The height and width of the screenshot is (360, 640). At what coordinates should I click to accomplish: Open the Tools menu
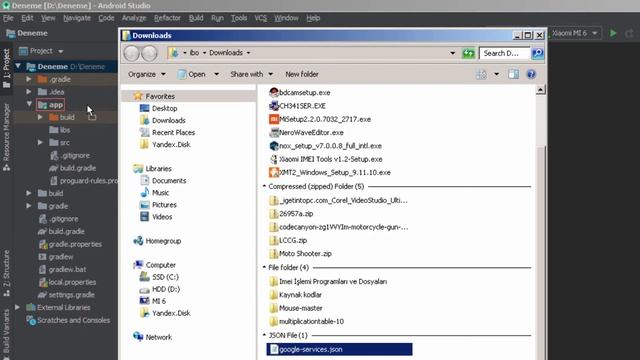[x=239, y=18]
